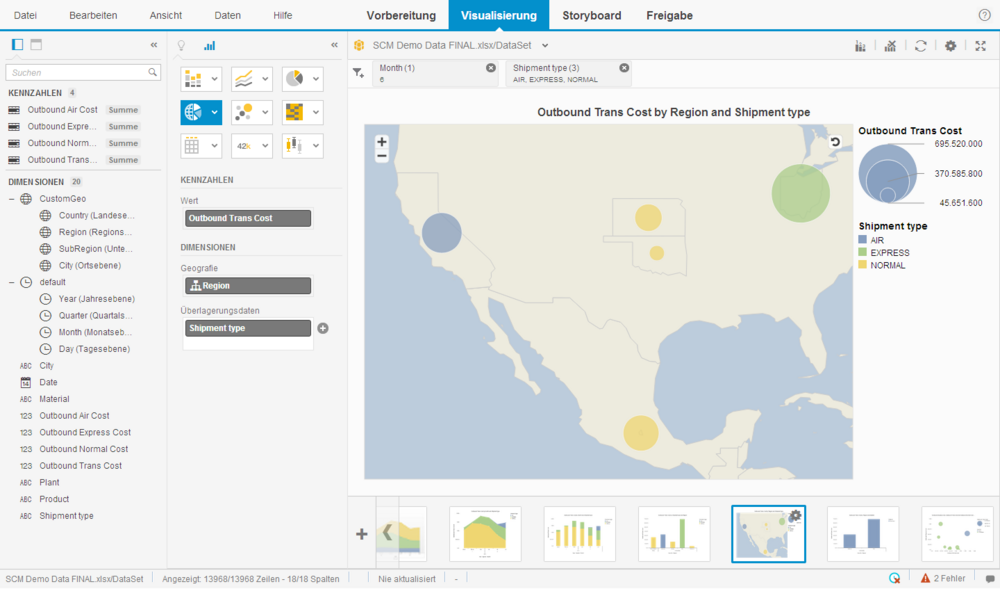This screenshot has height=589, width=1000.
Task: Zoom out on the map
Action: (381, 156)
